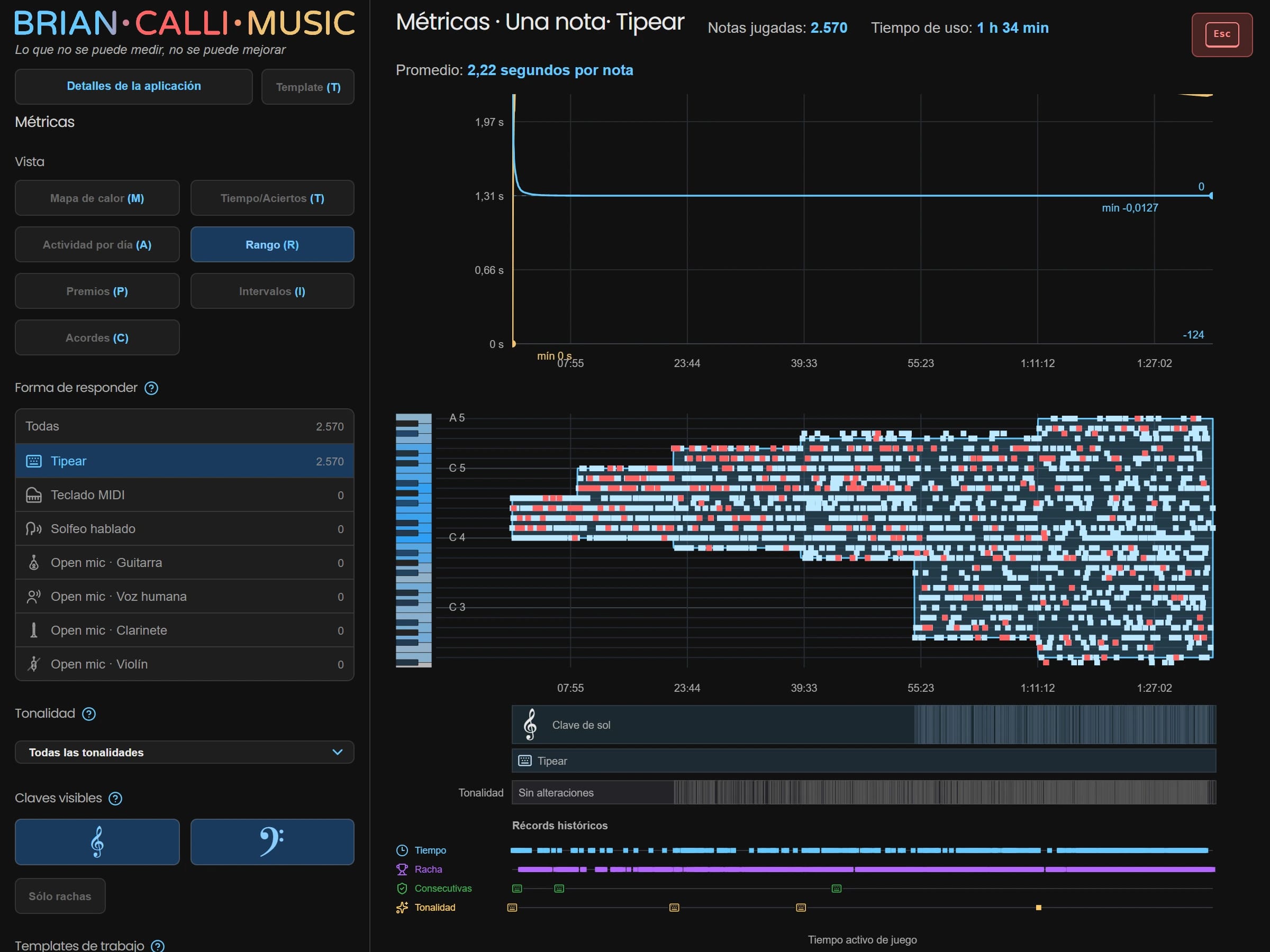Viewport: 1270px width, 952px height.
Task: Select the Rango (R) view
Action: (x=272, y=244)
